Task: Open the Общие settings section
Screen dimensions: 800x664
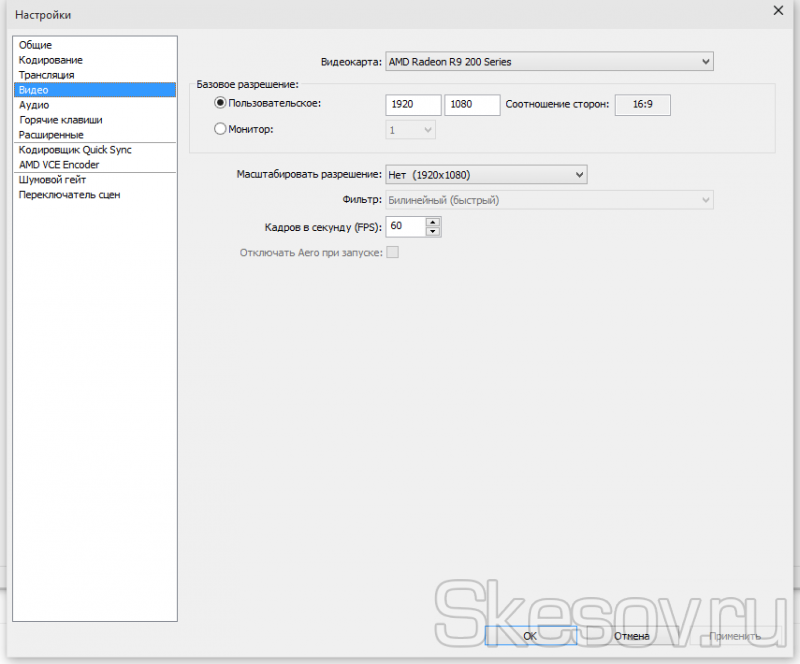Action: [x=35, y=45]
